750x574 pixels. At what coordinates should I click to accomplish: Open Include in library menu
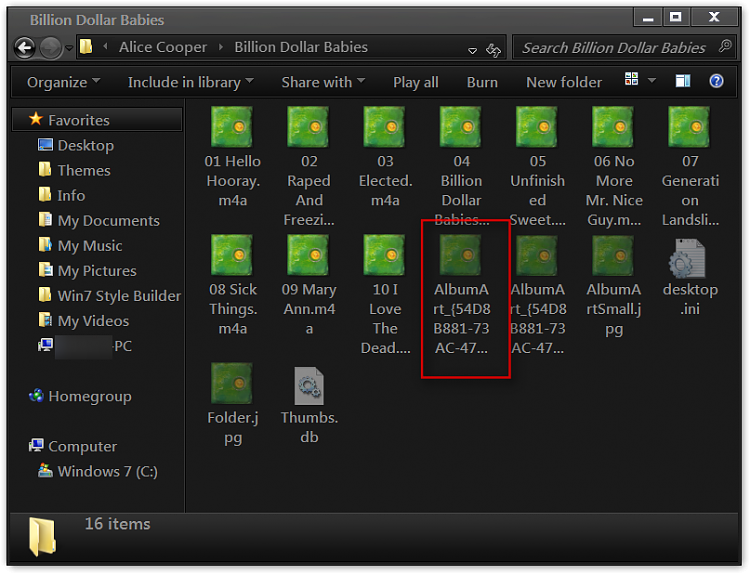(190, 82)
